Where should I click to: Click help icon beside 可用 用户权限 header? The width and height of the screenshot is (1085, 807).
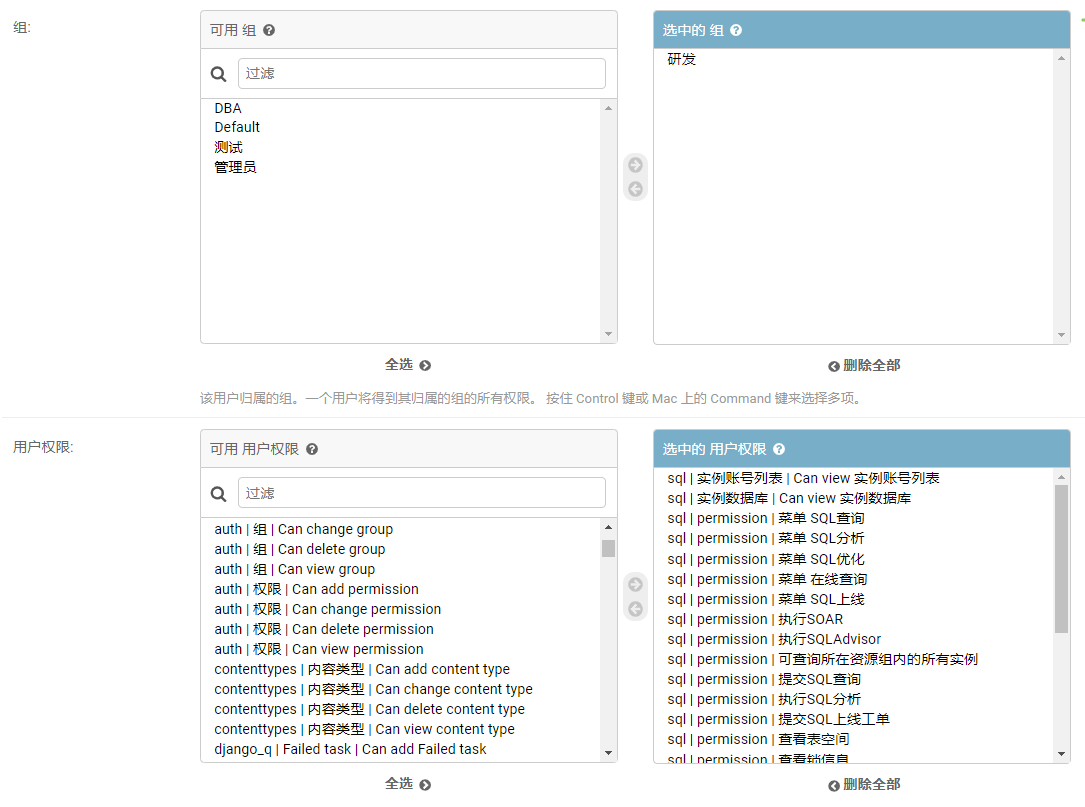312,449
